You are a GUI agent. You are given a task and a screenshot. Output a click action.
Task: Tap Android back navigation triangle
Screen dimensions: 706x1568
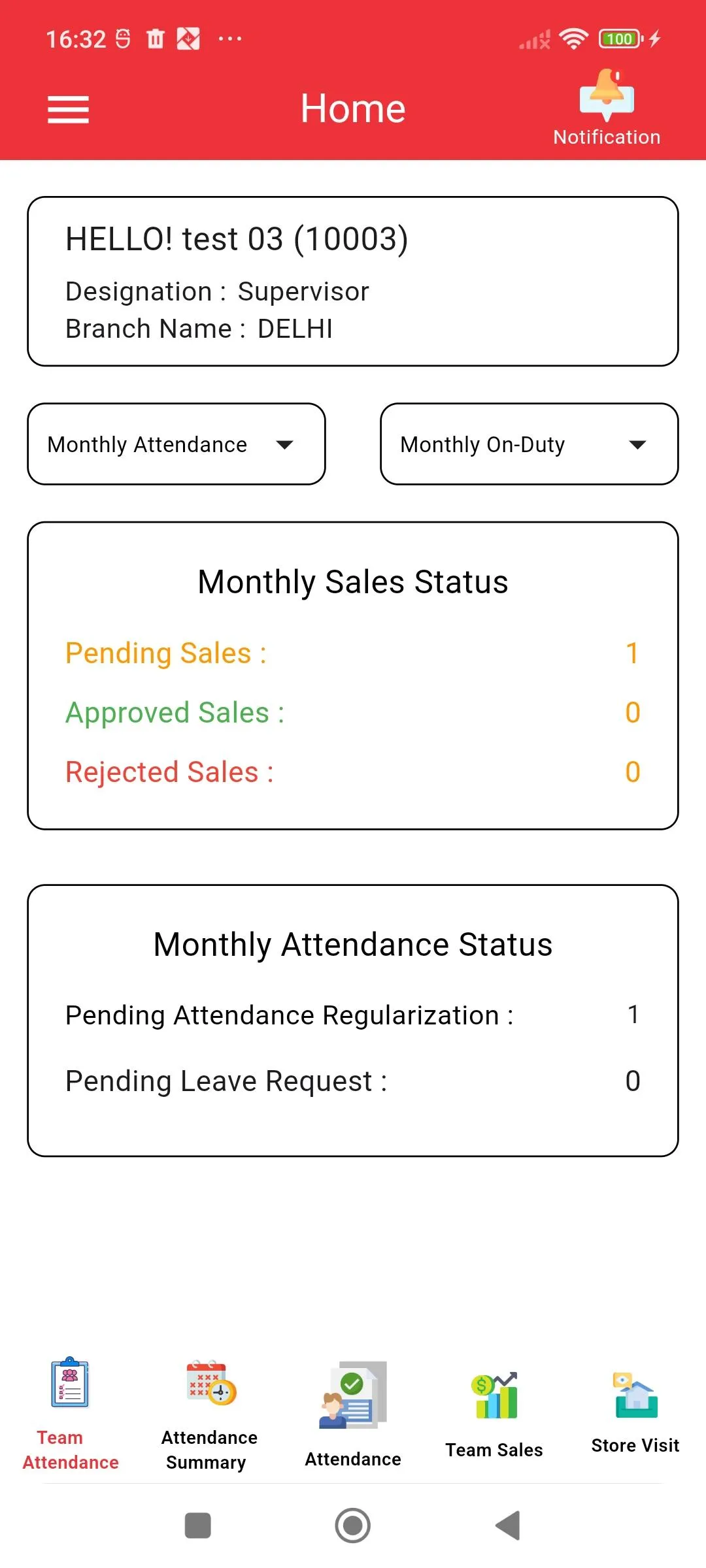[x=508, y=1526]
